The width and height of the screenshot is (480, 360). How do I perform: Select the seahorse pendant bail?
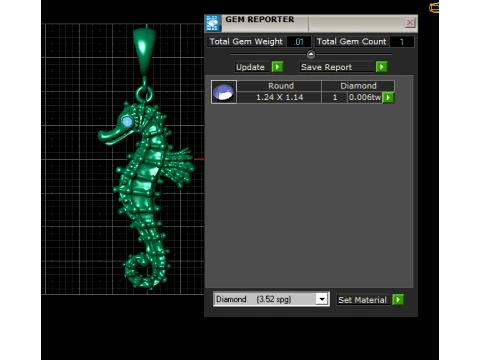[144, 50]
